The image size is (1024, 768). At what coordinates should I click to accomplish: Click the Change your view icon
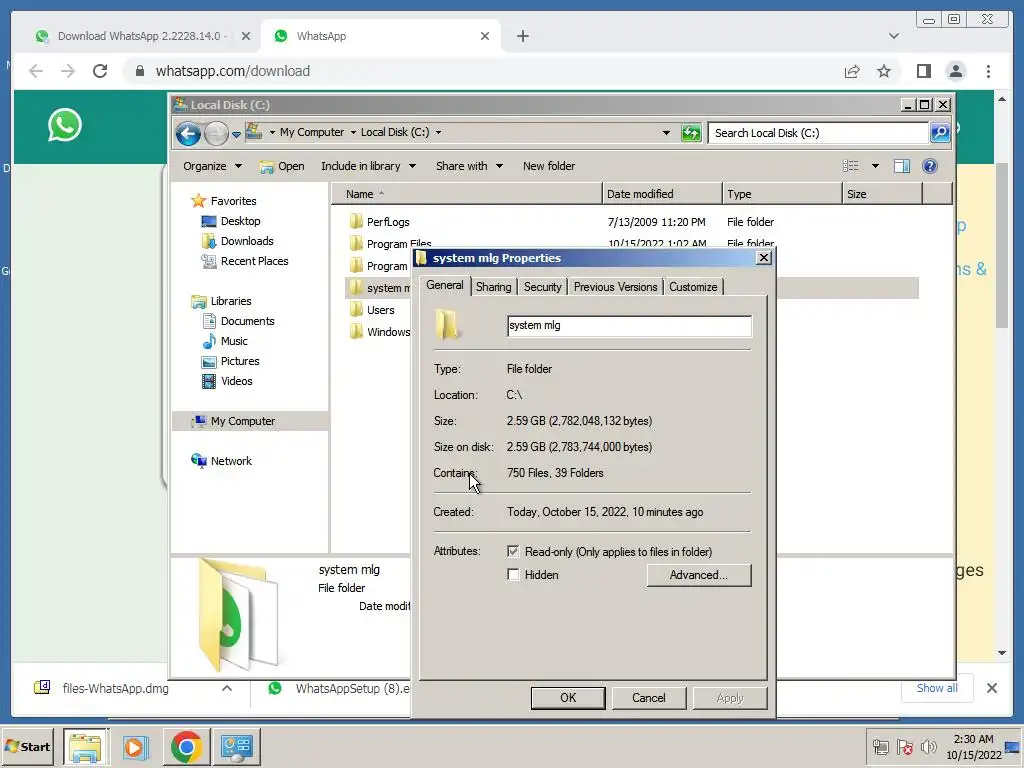pos(850,167)
